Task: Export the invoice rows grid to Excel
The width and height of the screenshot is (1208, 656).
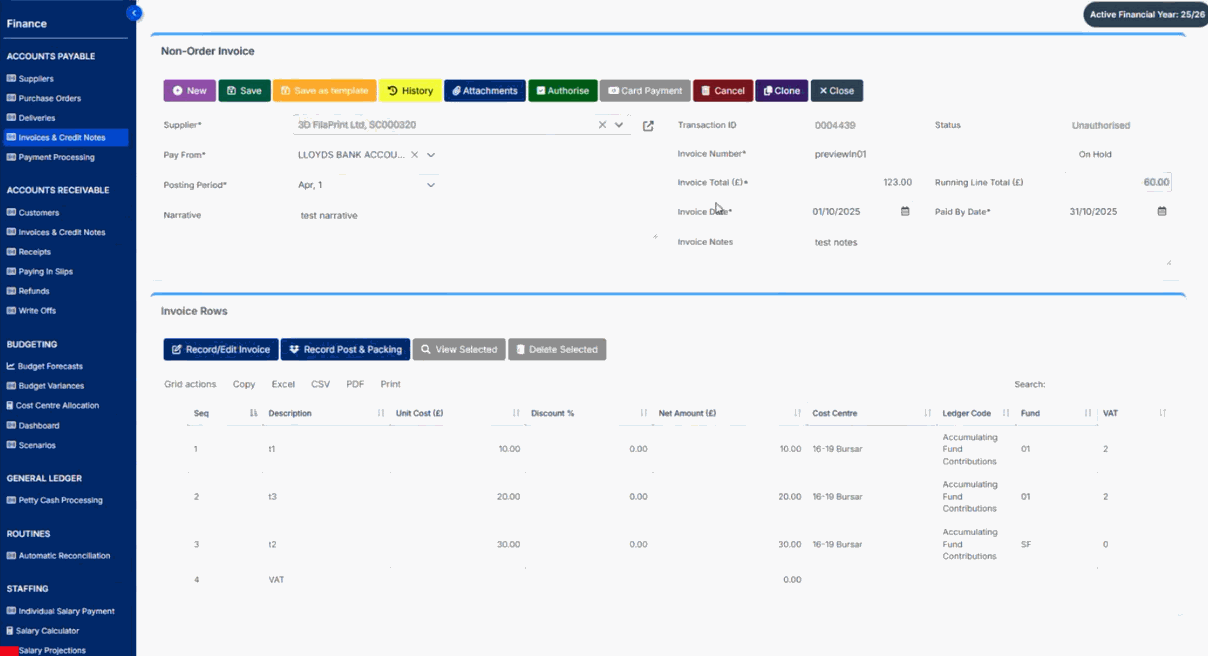Action: 283,384
